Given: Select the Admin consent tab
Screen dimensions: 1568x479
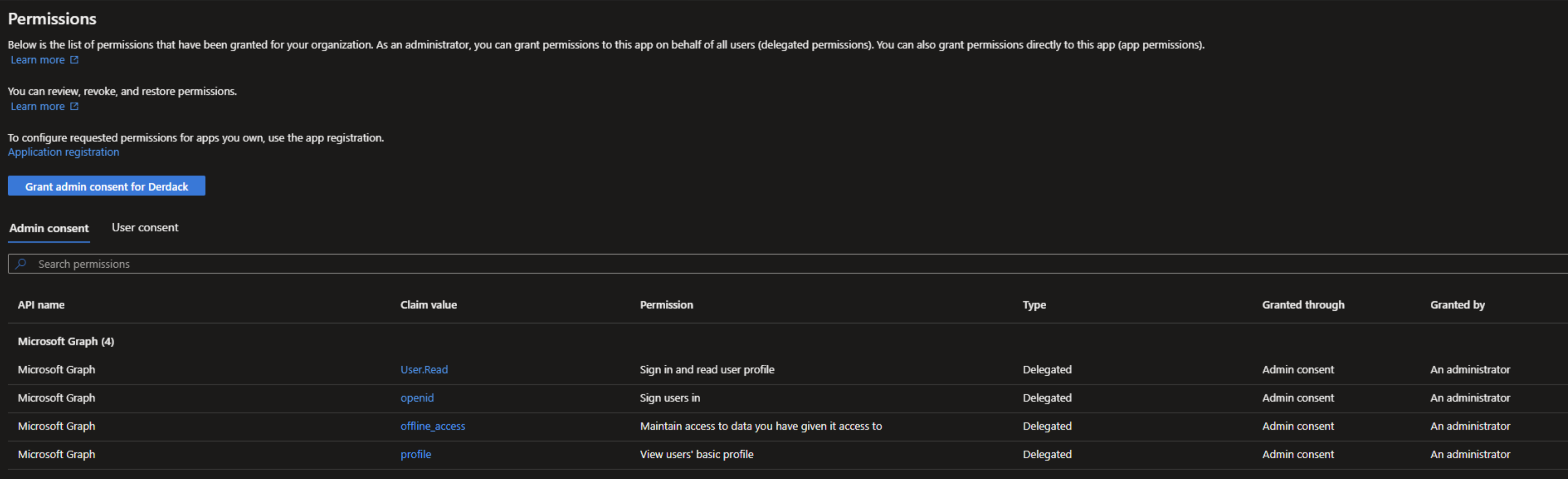Looking at the screenshot, I should (49, 228).
